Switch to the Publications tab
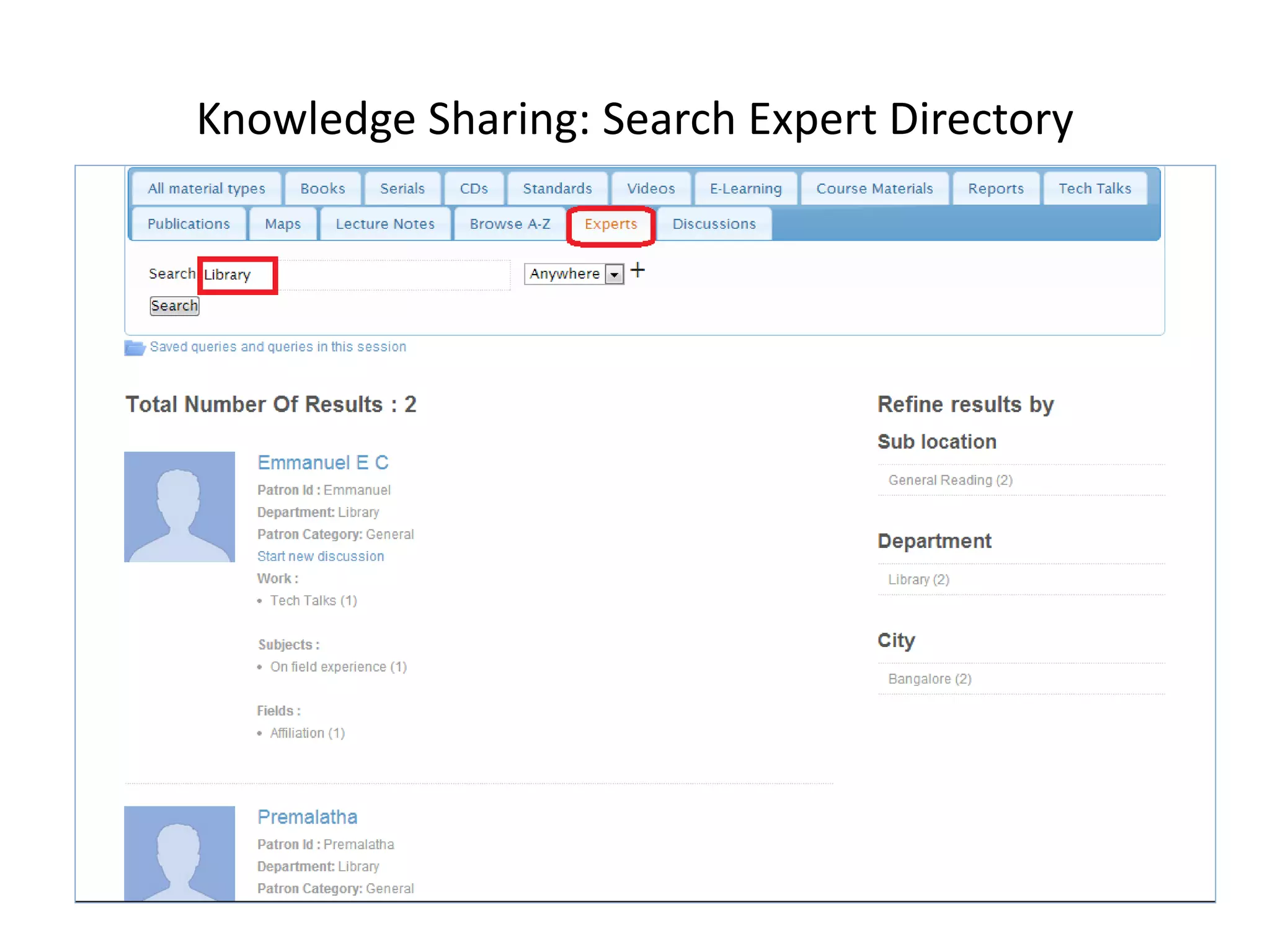Screen dimensions: 1270x952 pos(189,224)
